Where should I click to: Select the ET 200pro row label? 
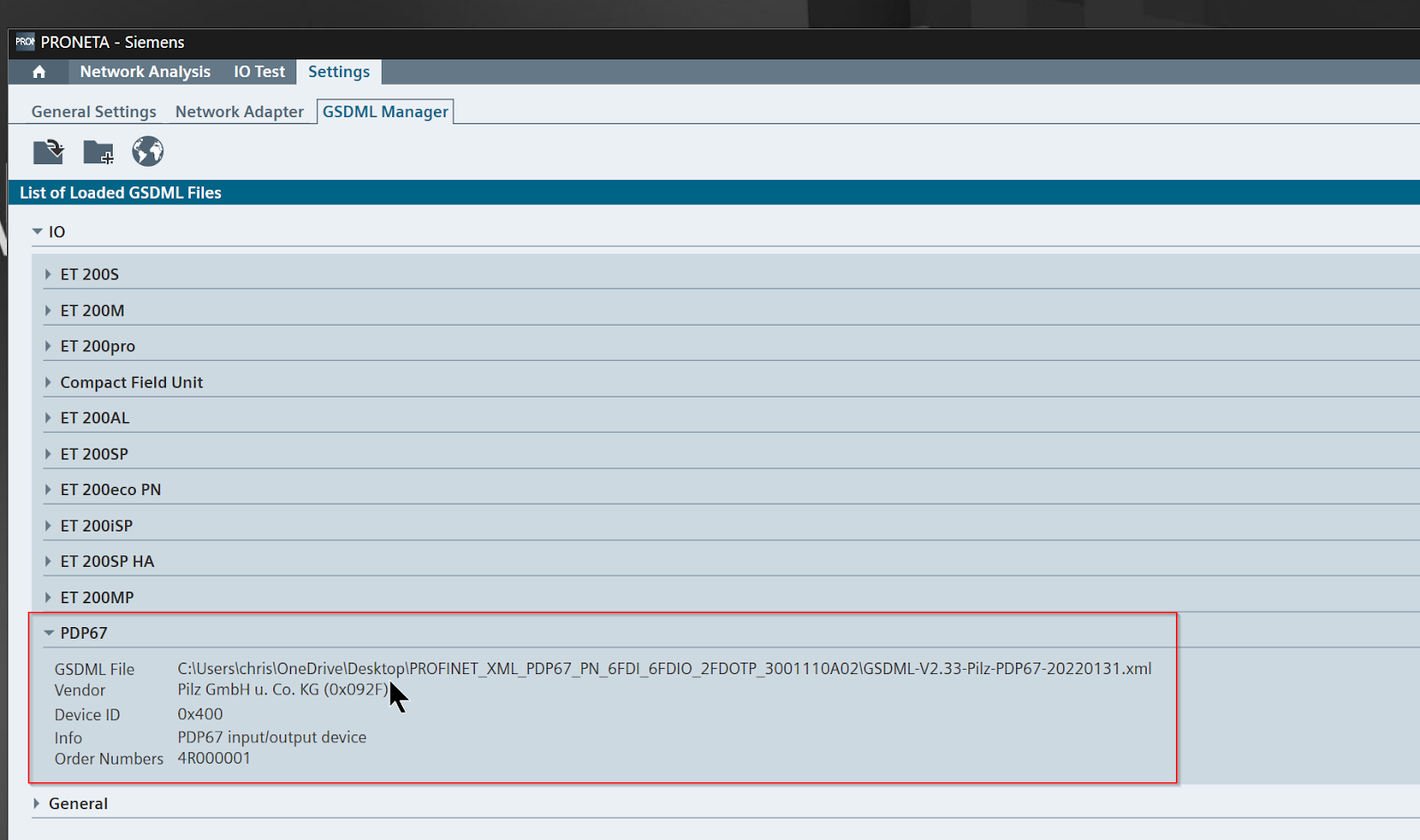[98, 346]
